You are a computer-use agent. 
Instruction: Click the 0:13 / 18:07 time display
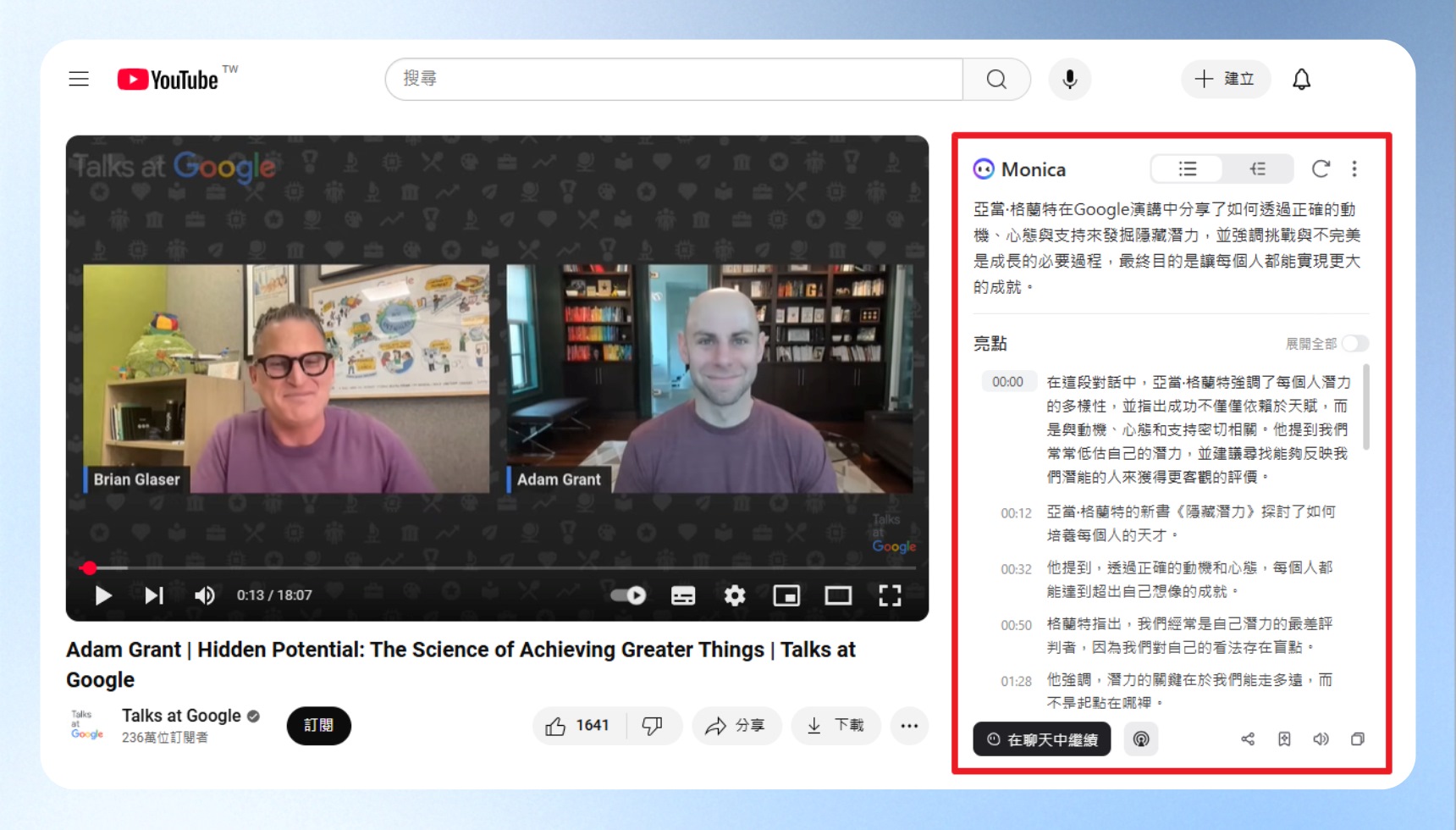click(x=274, y=595)
